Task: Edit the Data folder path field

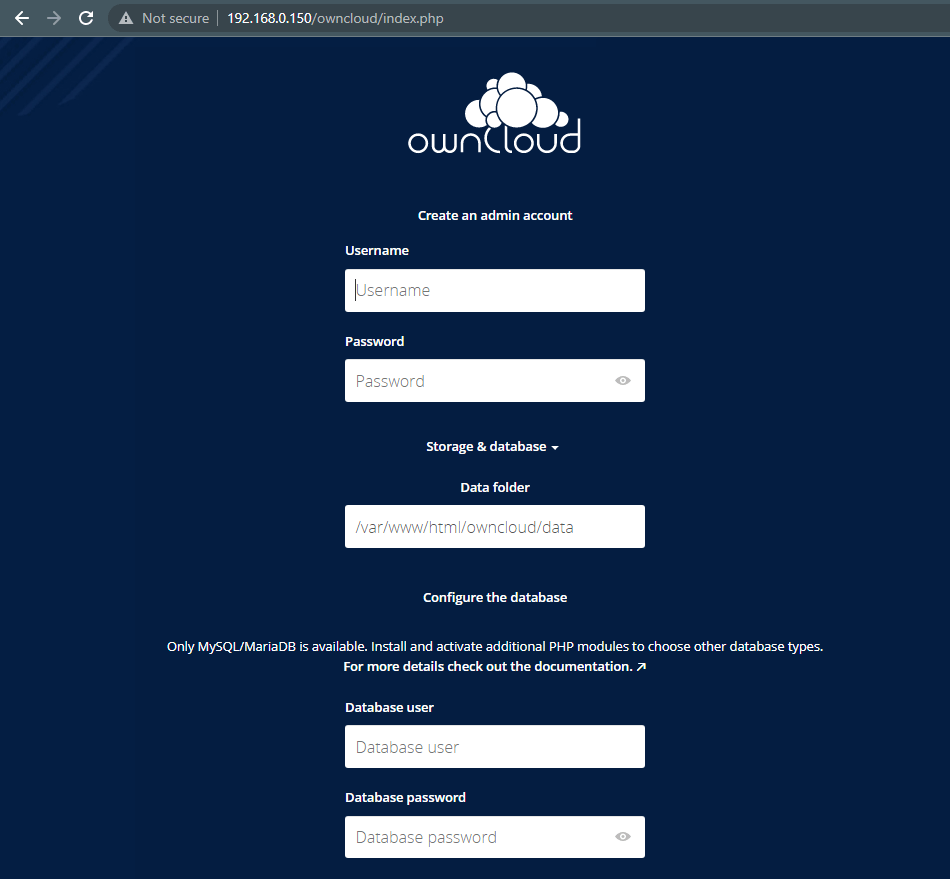Action: click(494, 526)
